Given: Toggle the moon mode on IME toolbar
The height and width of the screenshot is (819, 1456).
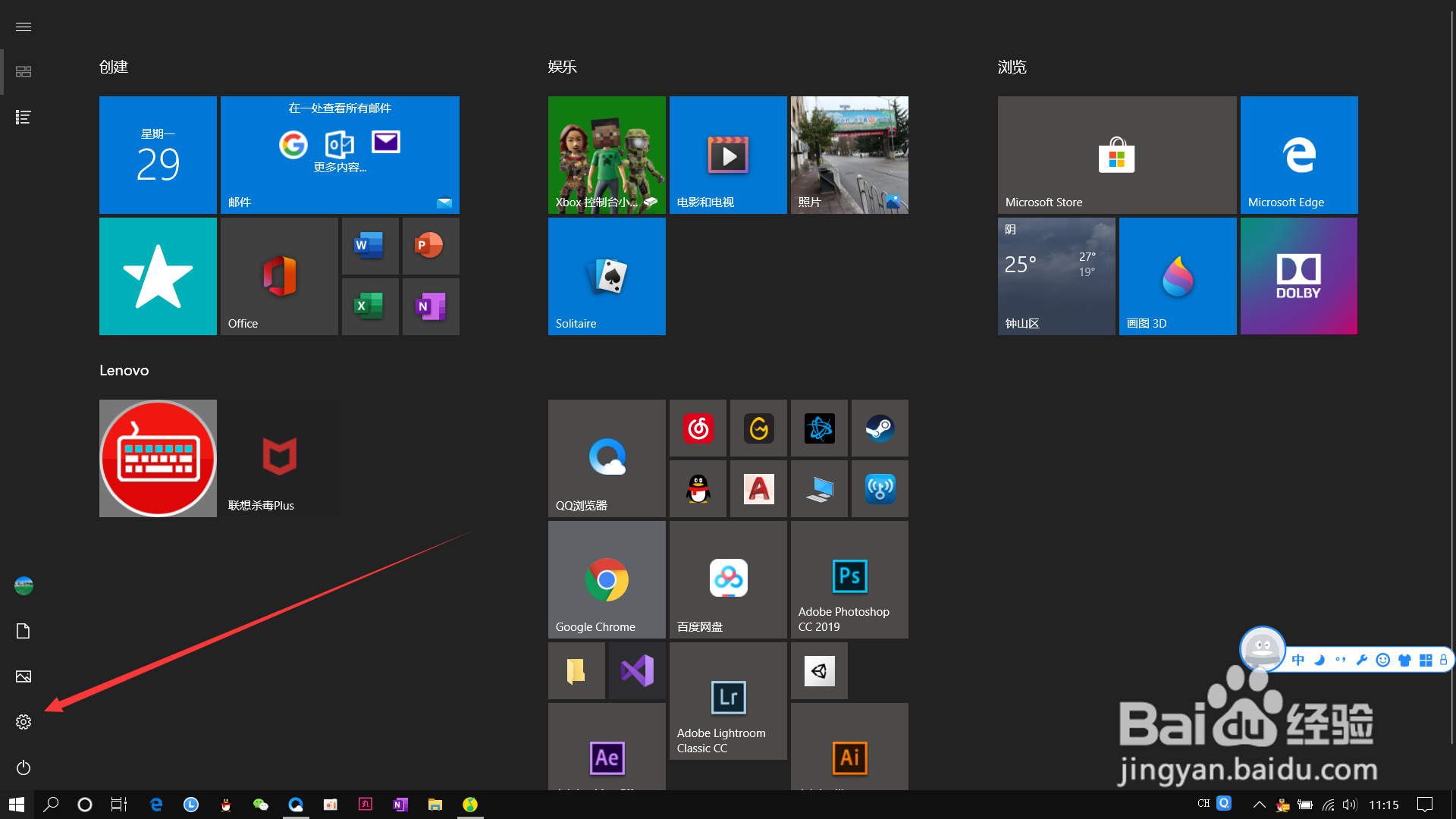Looking at the screenshot, I should pyautogui.click(x=1319, y=660).
